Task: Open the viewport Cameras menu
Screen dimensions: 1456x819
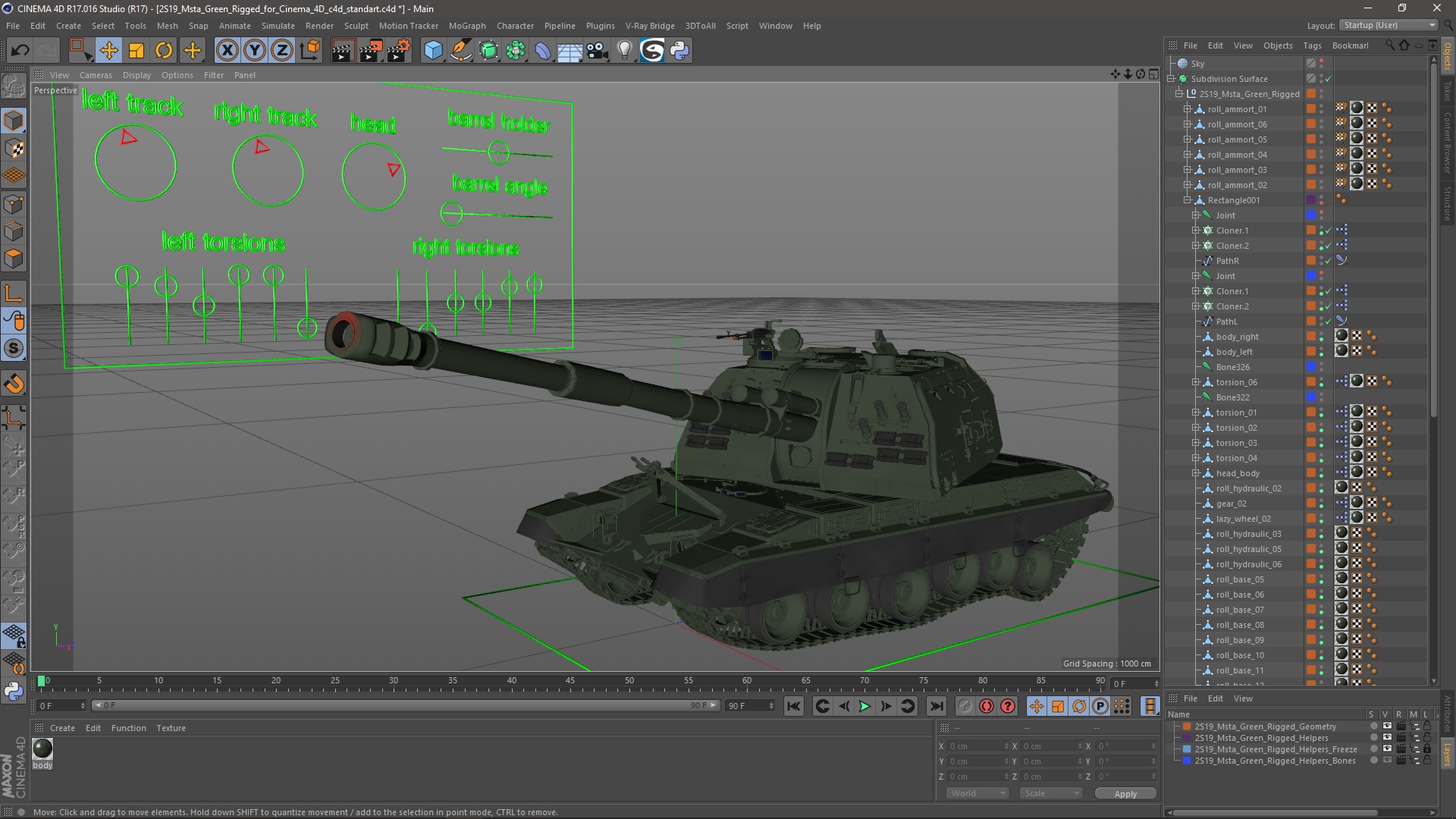Action: [x=96, y=75]
